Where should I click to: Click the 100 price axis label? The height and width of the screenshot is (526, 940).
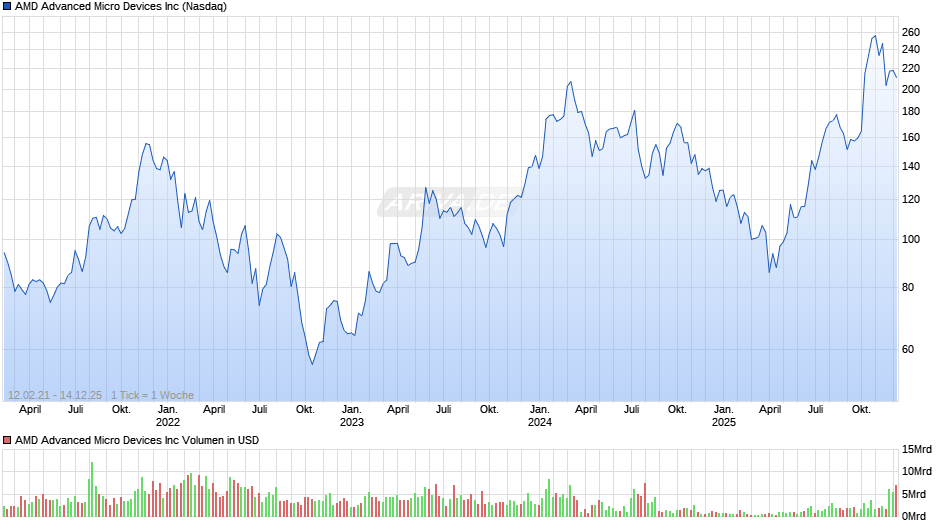911,239
